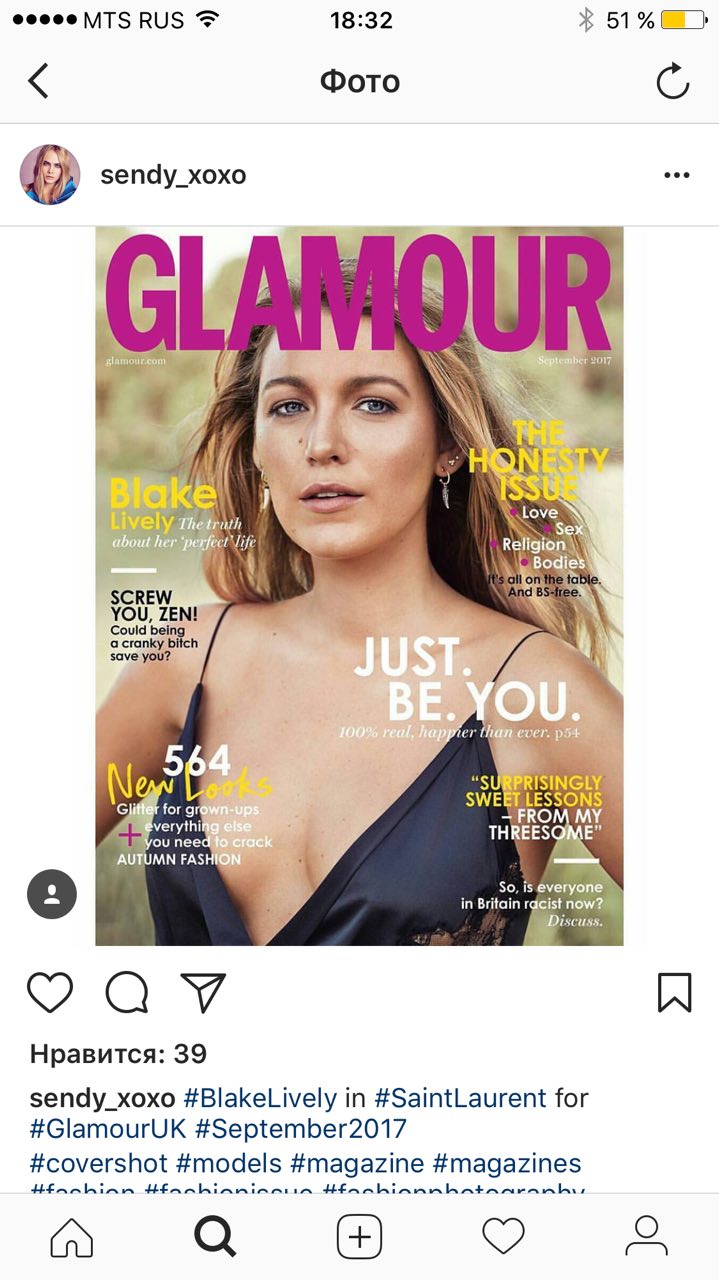Image resolution: width=719 pixels, height=1280 pixels.
Task: Refresh the photo with reload icon
Action: (x=673, y=81)
